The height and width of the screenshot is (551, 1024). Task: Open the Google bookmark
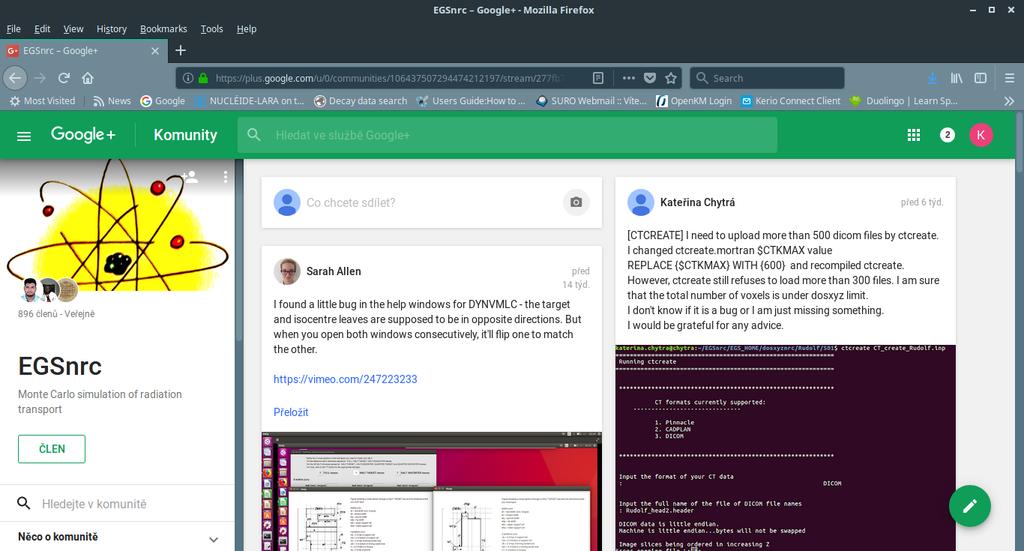(163, 101)
